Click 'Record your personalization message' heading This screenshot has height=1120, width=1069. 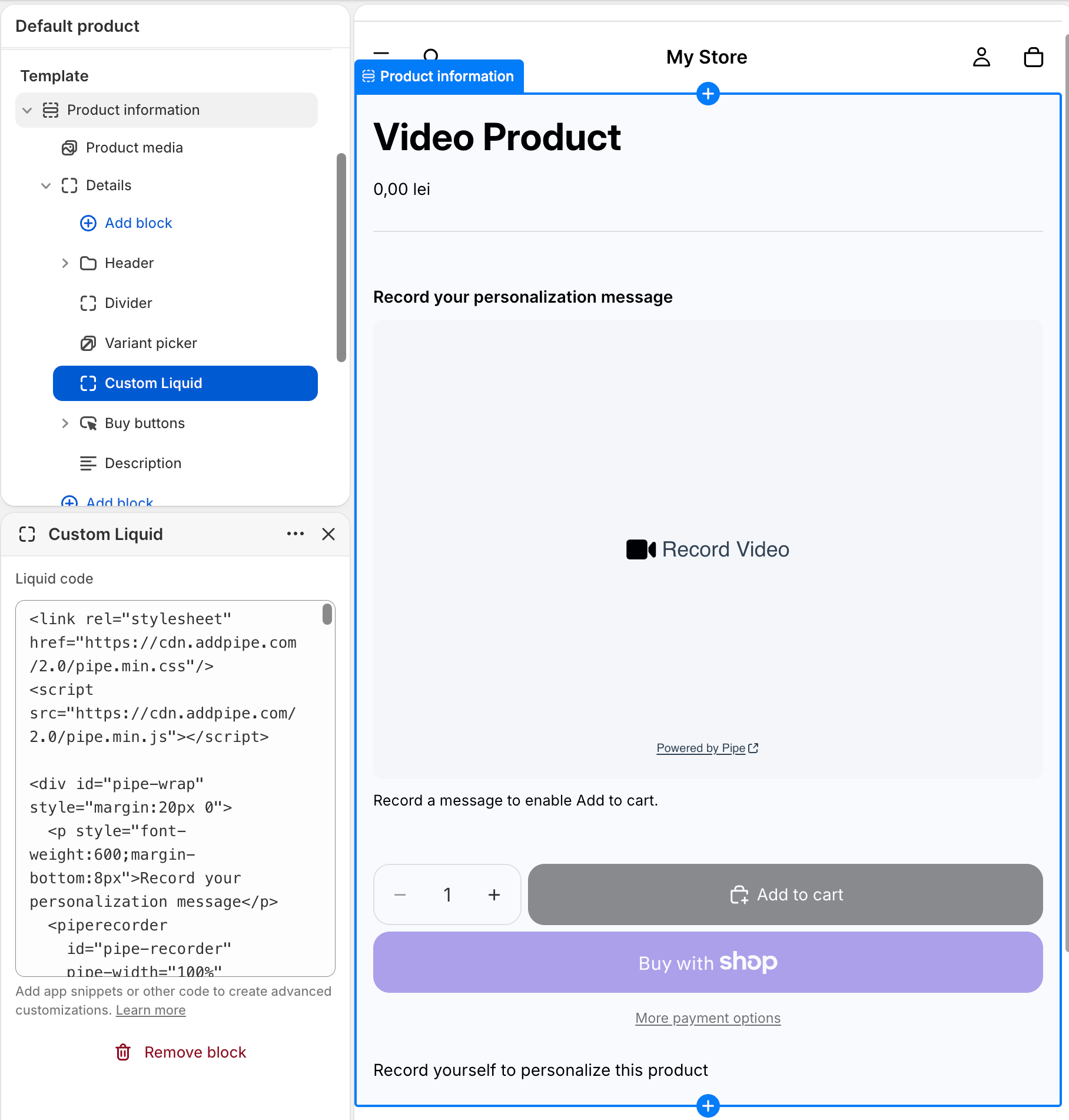(523, 297)
